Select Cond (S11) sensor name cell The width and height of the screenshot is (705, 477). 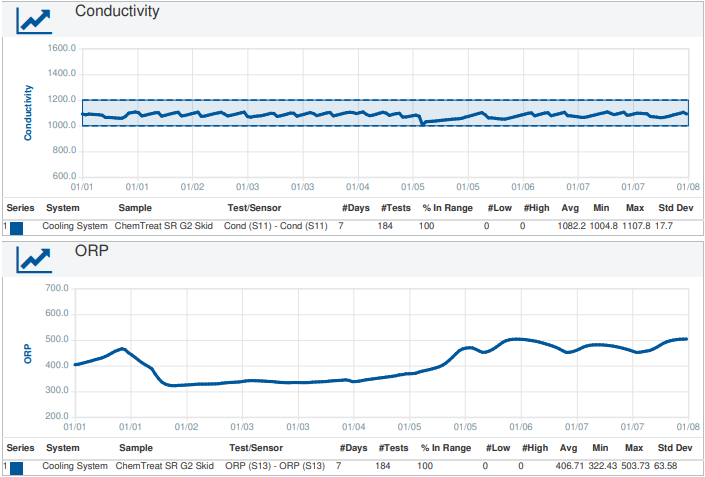[x=275, y=226]
